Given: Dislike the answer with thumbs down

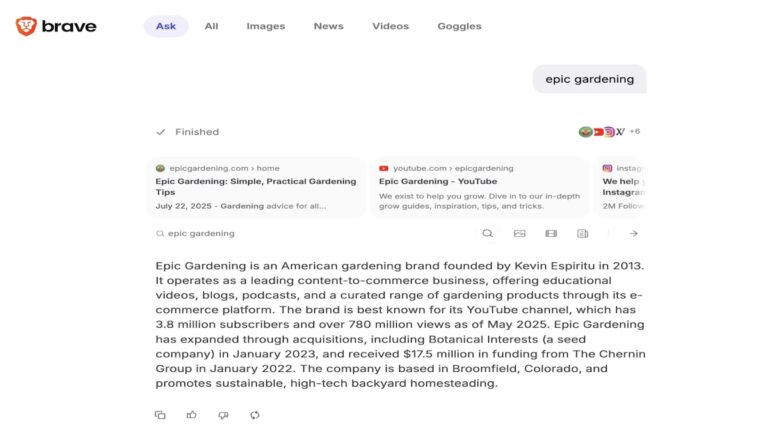Looking at the screenshot, I should click(223, 415).
